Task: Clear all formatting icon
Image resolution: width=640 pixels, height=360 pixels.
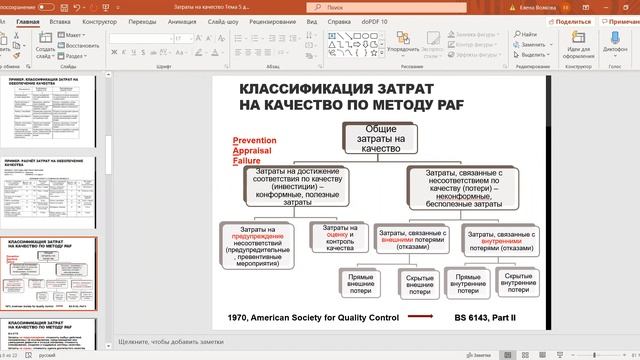Action: (x=221, y=38)
